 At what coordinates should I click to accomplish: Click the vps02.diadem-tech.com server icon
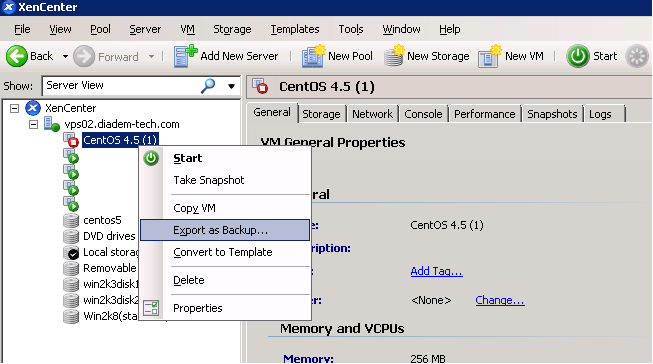click(x=52, y=124)
